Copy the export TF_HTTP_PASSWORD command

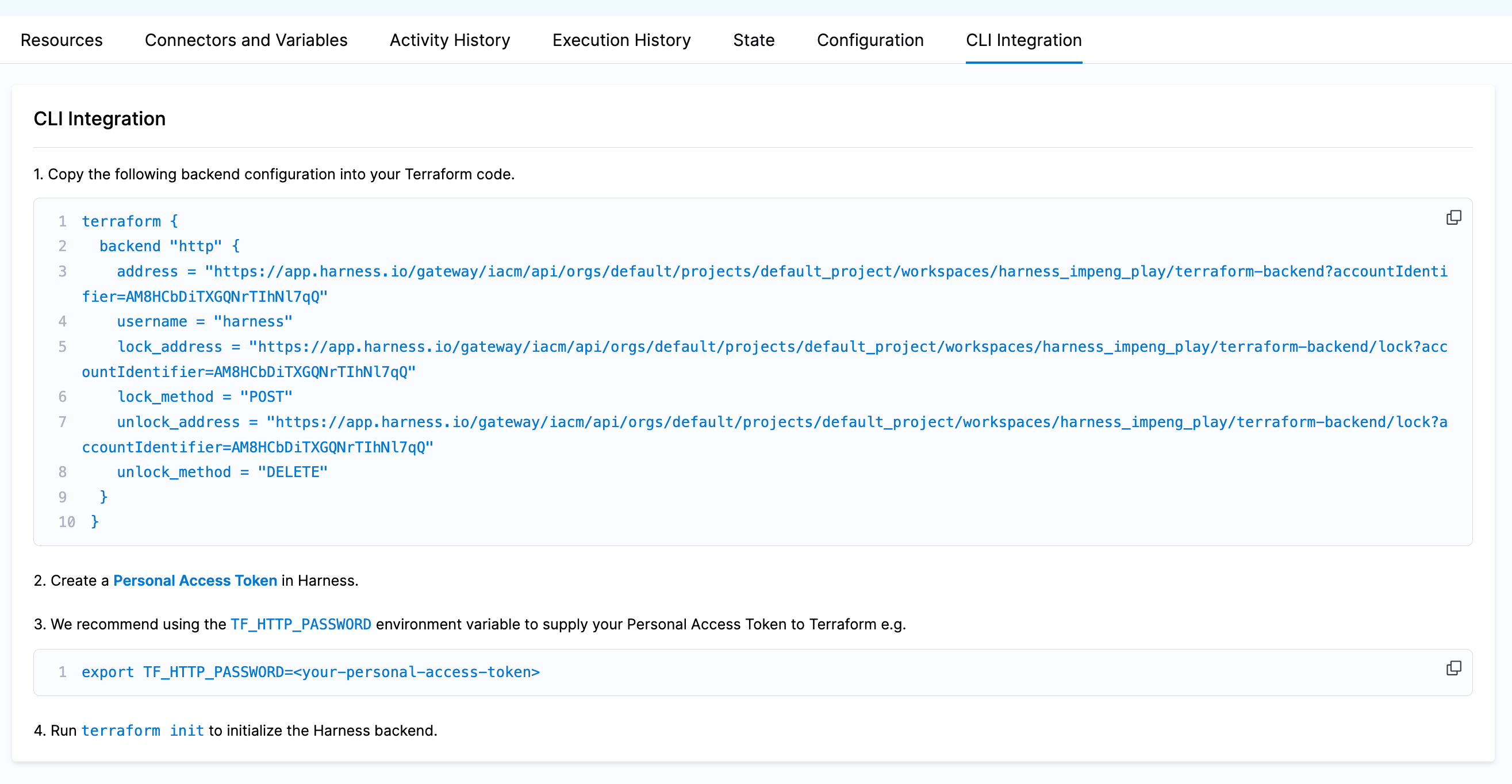click(1455, 668)
